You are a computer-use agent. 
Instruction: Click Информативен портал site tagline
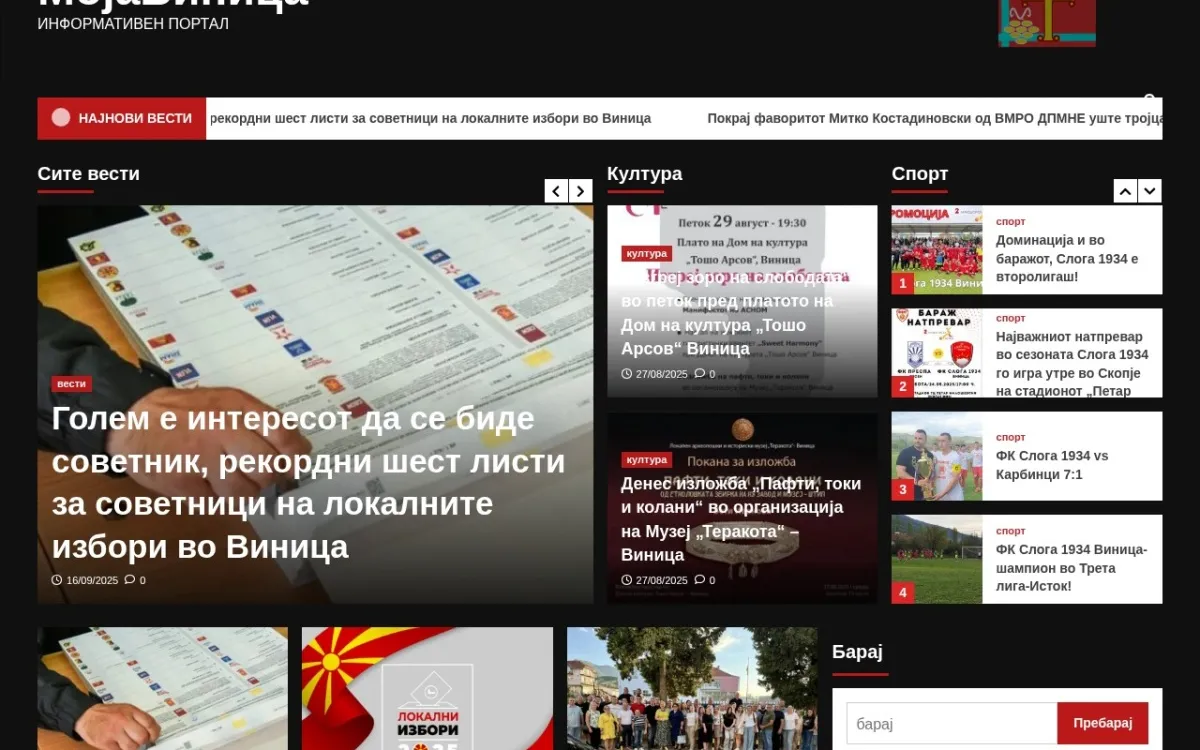(133, 23)
